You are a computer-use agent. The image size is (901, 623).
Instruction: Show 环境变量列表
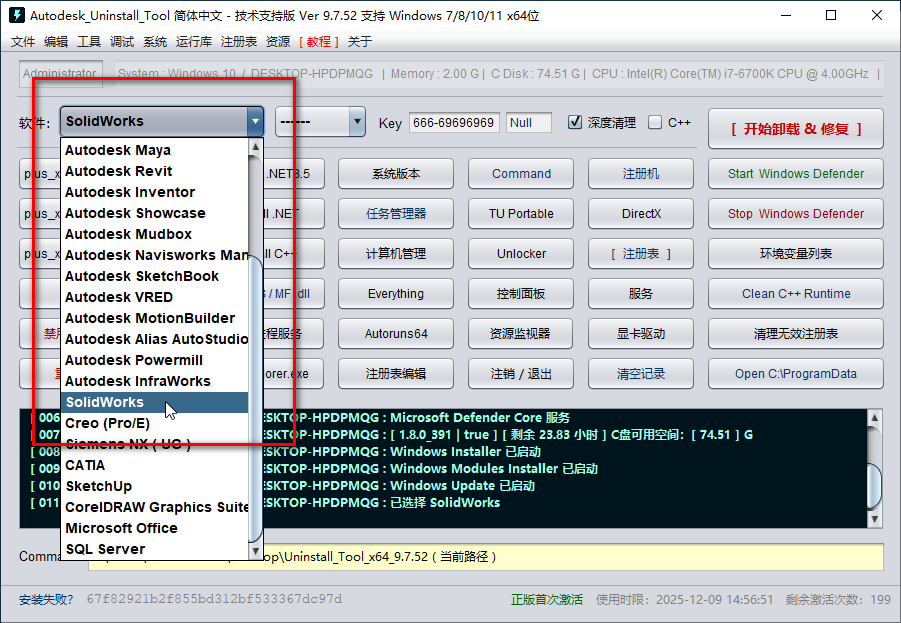point(795,253)
